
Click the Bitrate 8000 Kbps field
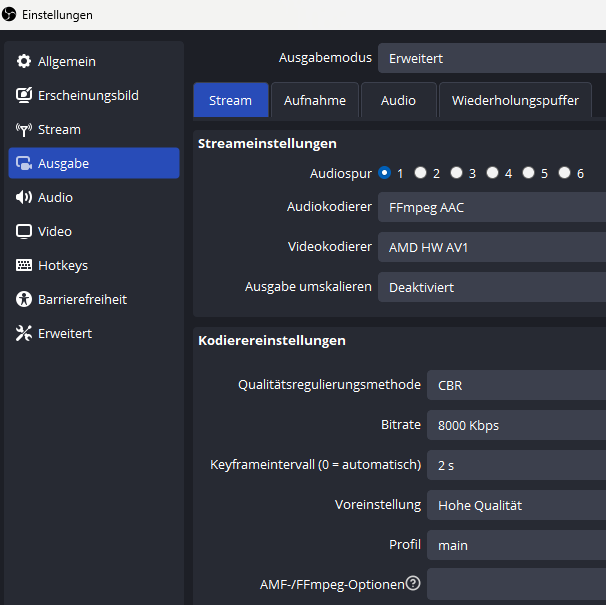[x=516, y=425]
